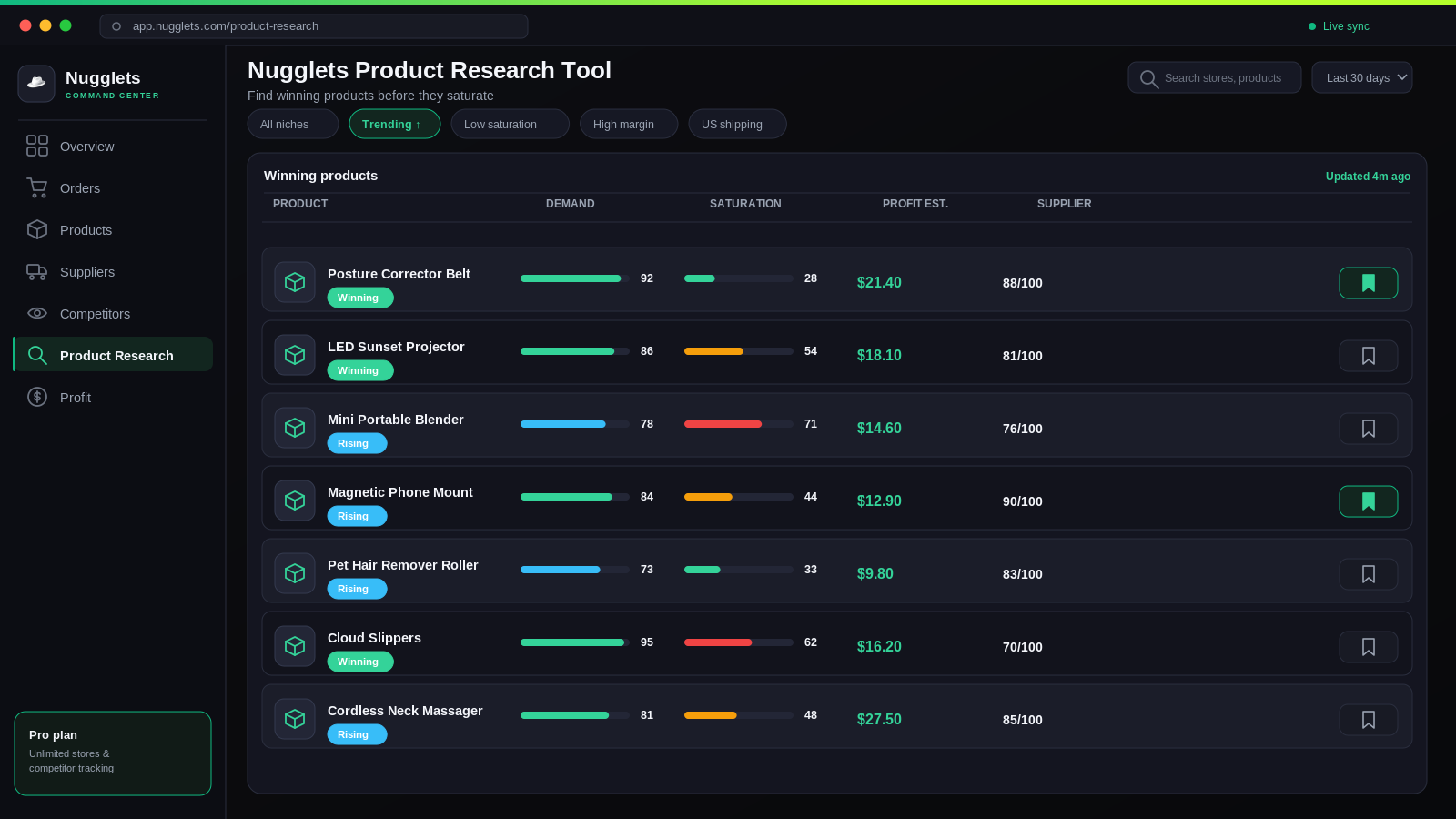The height and width of the screenshot is (819, 1456).
Task: Sort by PROFIT EST. column header
Action: pyautogui.click(x=915, y=204)
